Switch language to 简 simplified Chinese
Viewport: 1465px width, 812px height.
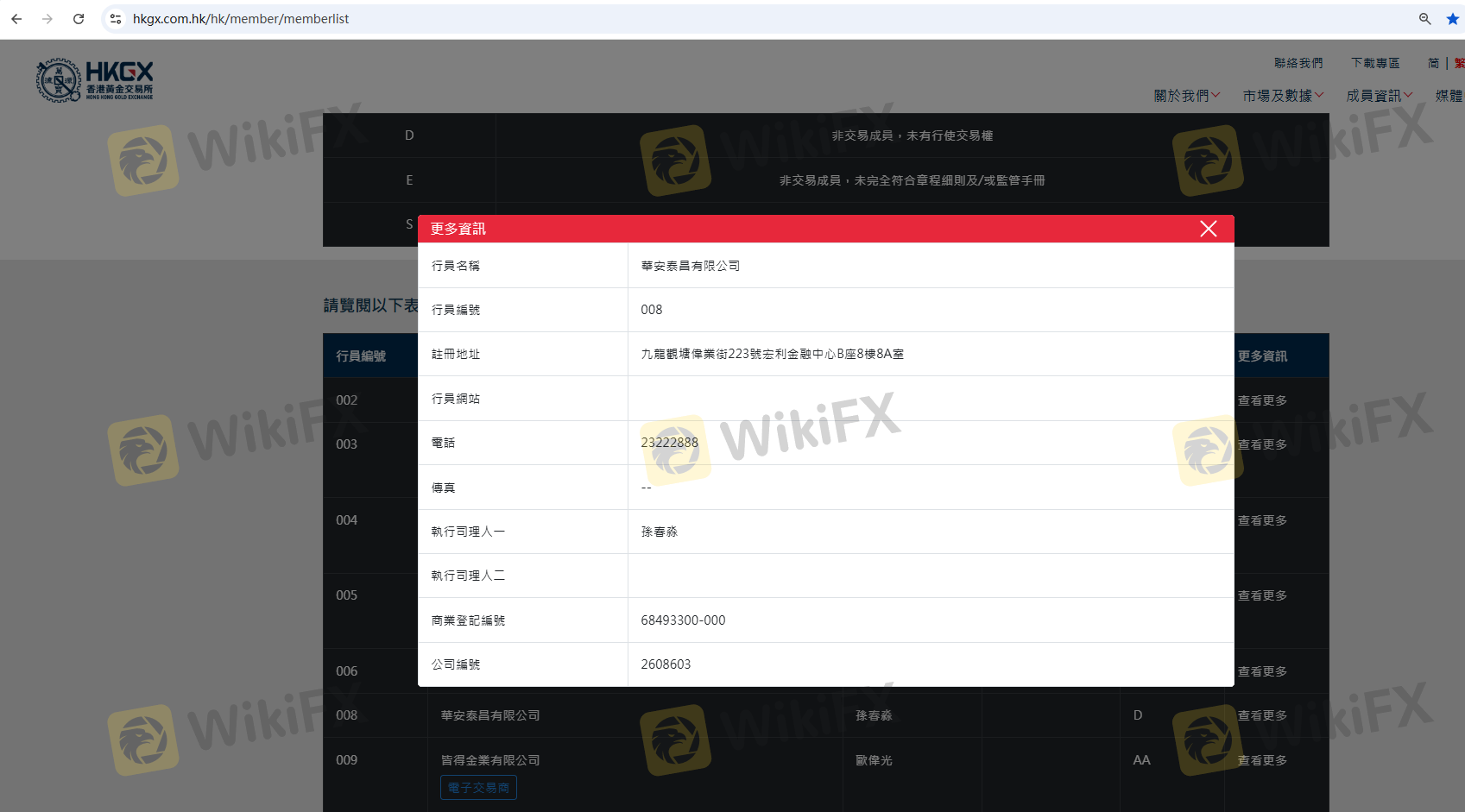pyautogui.click(x=1433, y=63)
